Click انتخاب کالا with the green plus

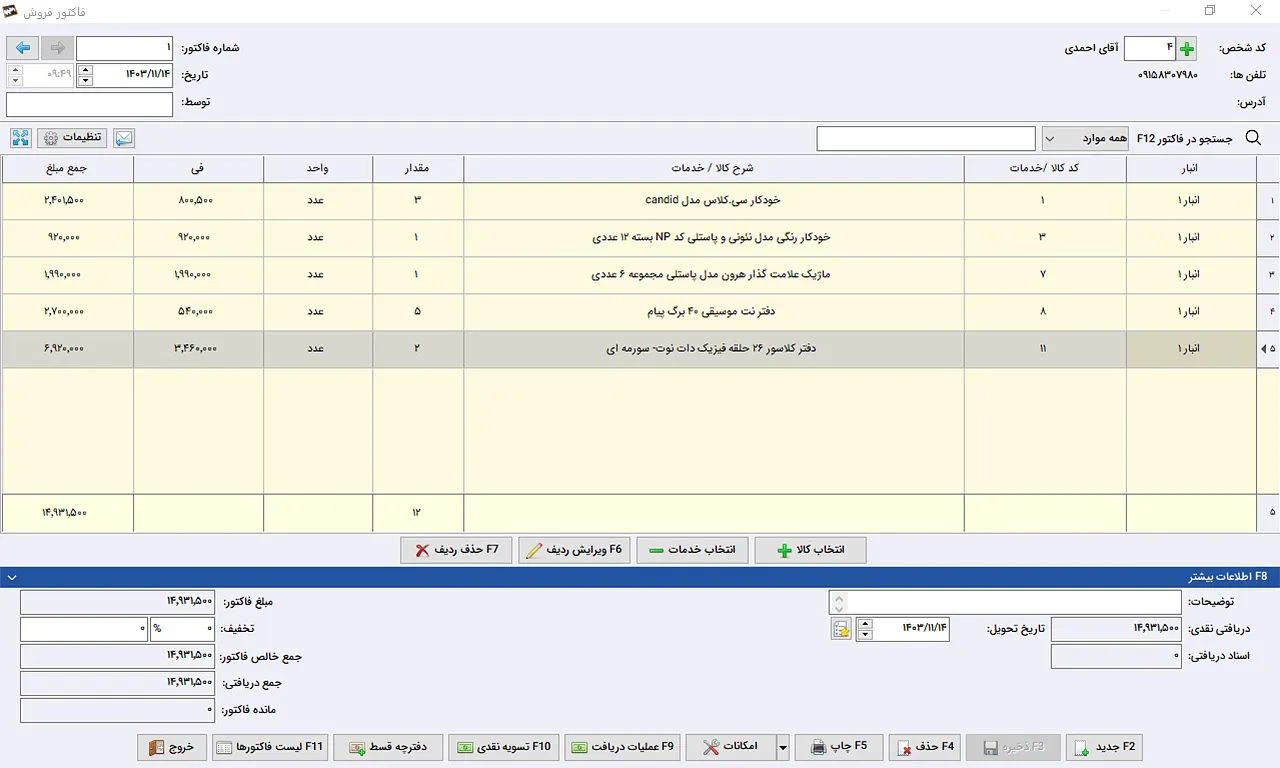point(810,550)
